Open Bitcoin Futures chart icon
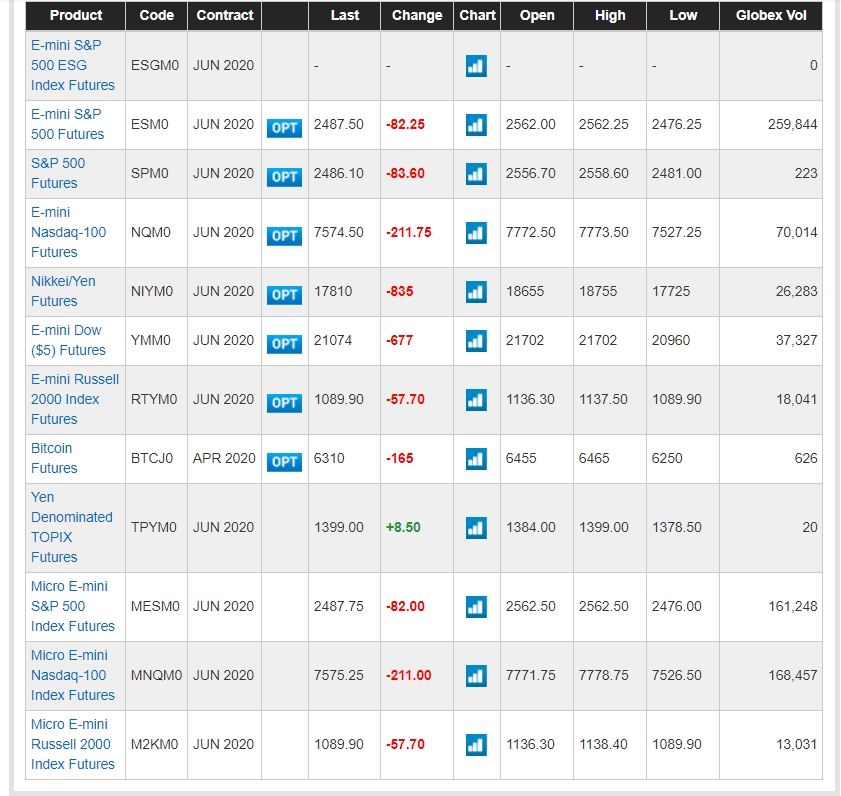 476,459
